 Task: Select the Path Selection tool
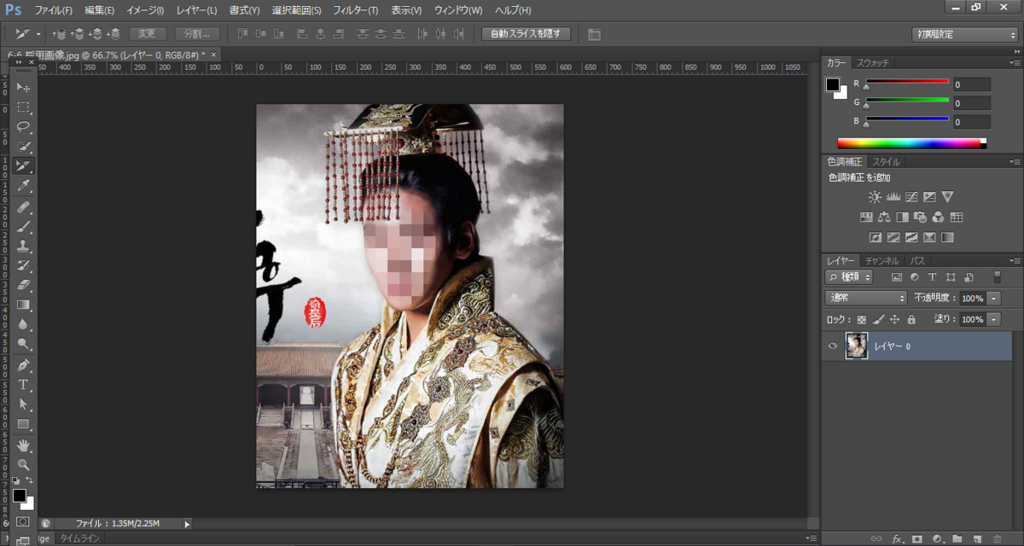[x=23, y=404]
